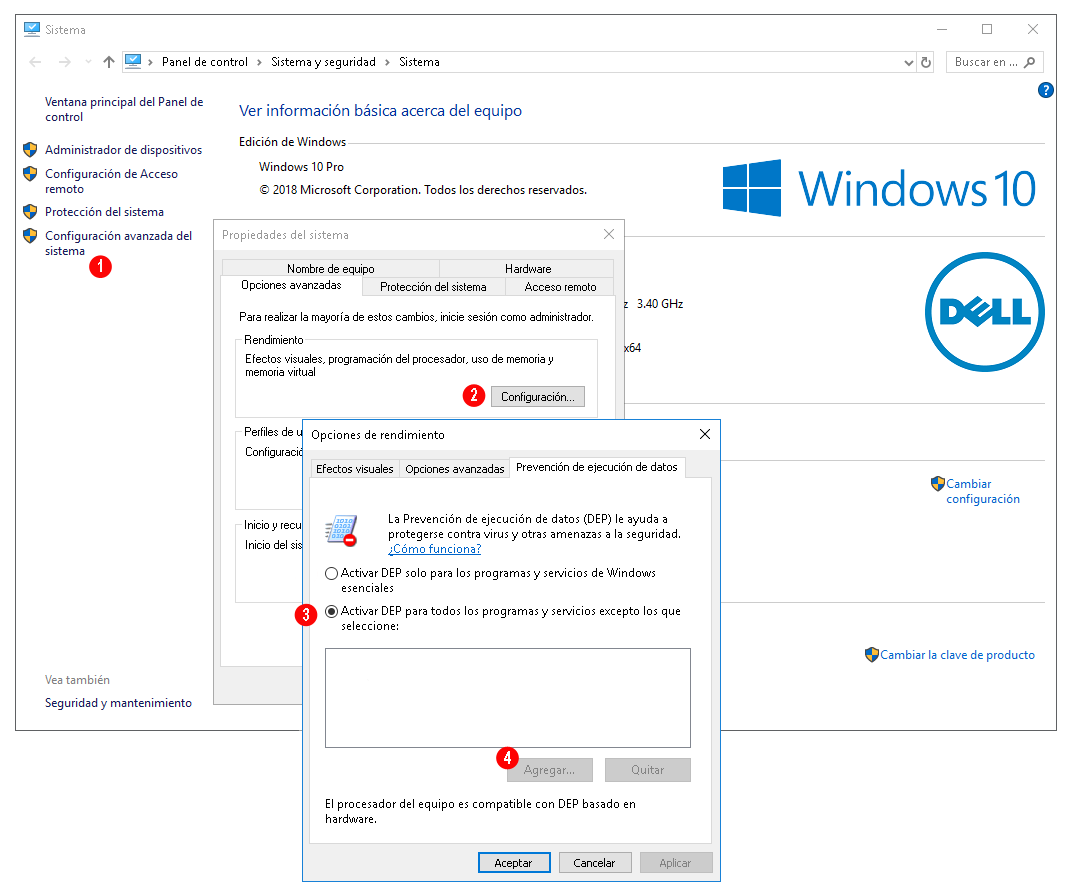This screenshot has width=1071, height=891.
Task: Expand chevron after Sistema y seguridad breadcrumb
Action: [387, 62]
